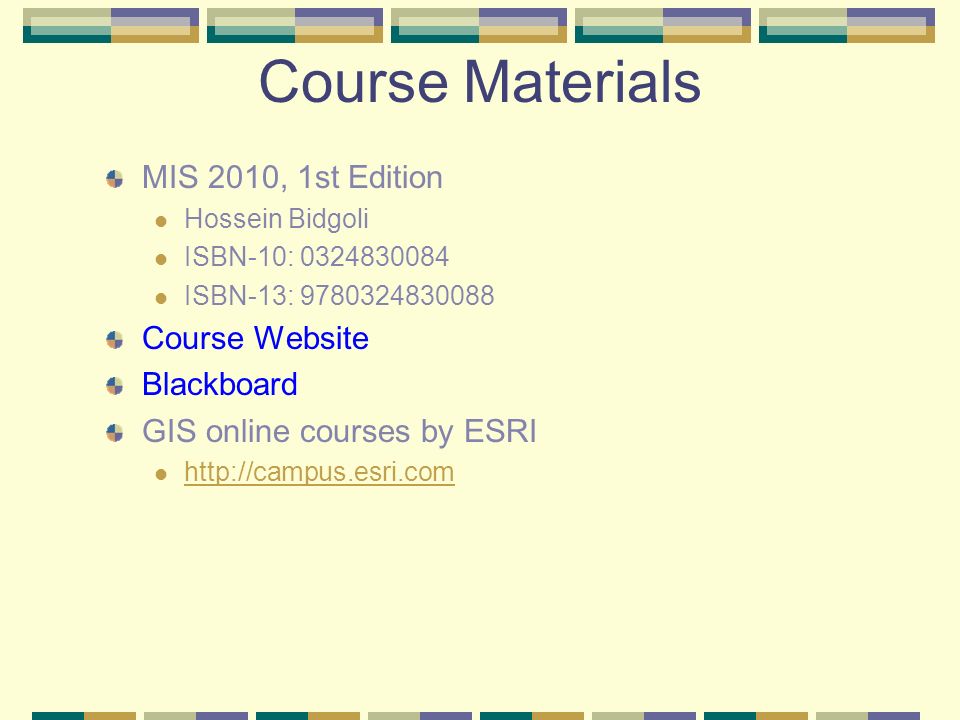960x720 pixels.
Task: Open the Course Website link
Action: point(255,338)
